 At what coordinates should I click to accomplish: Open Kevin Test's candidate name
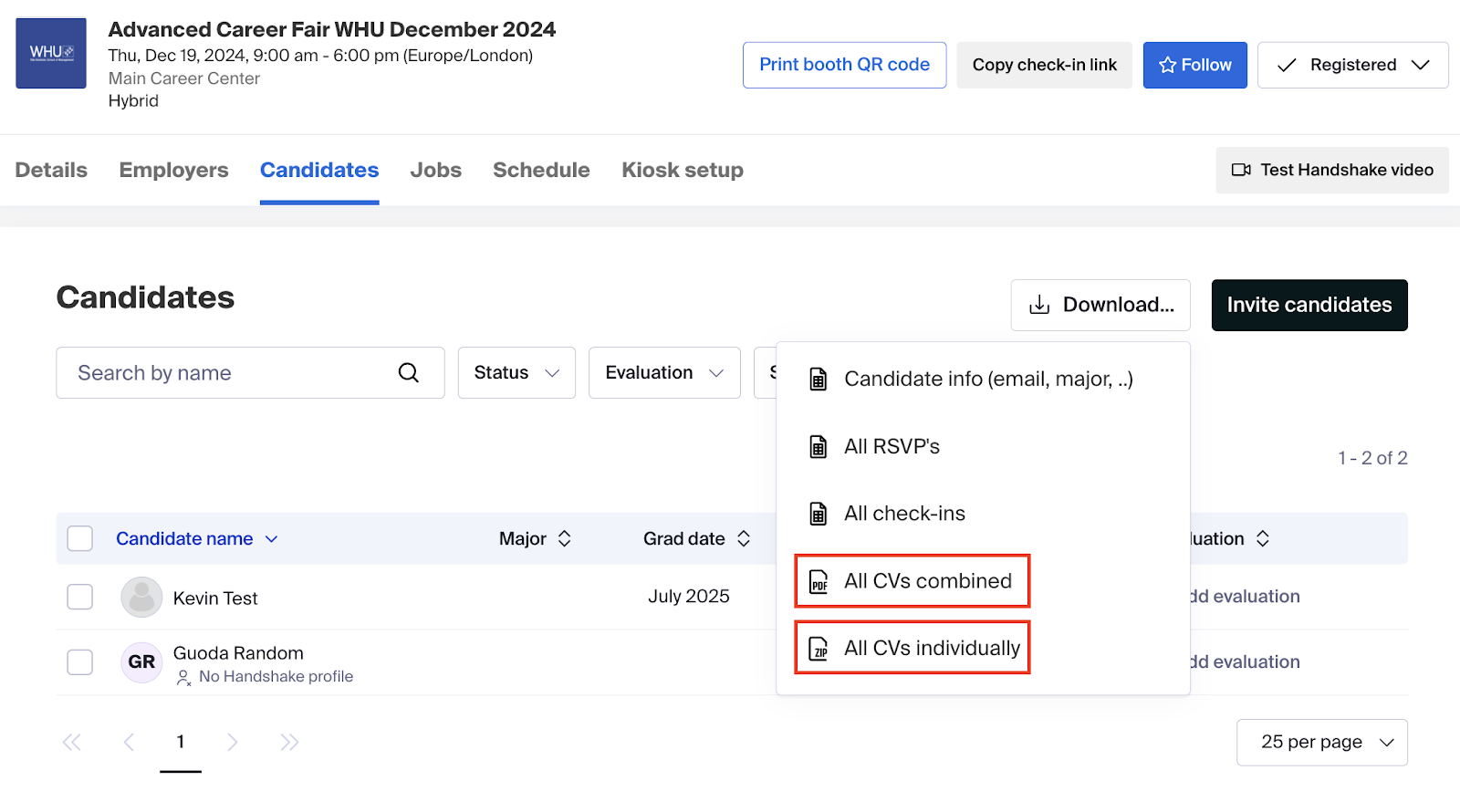(x=215, y=599)
